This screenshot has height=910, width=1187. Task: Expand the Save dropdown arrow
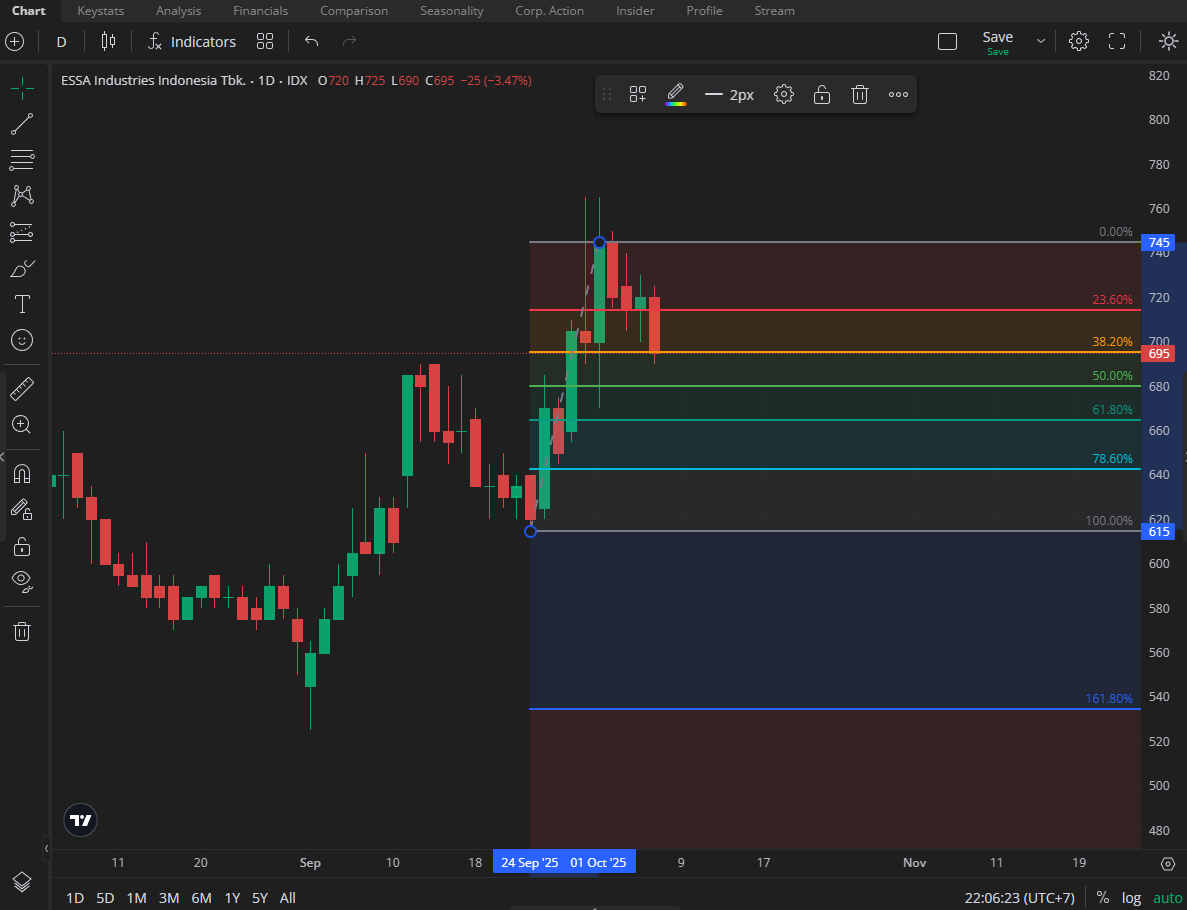[x=1041, y=42]
